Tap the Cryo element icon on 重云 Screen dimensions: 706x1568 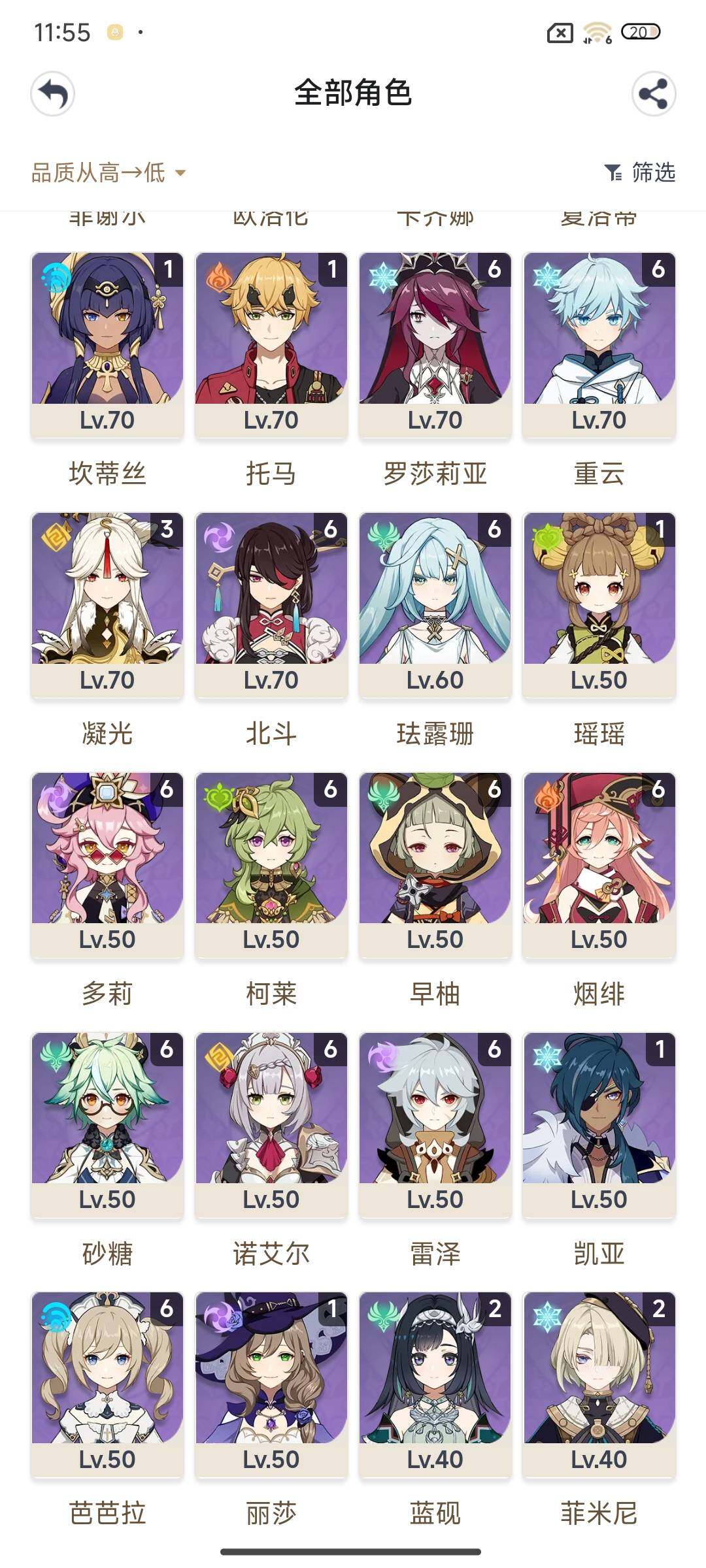[547, 278]
